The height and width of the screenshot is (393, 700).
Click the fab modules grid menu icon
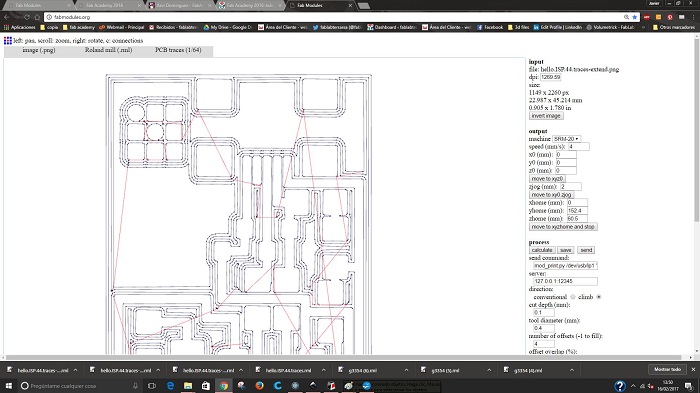[8, 41]
